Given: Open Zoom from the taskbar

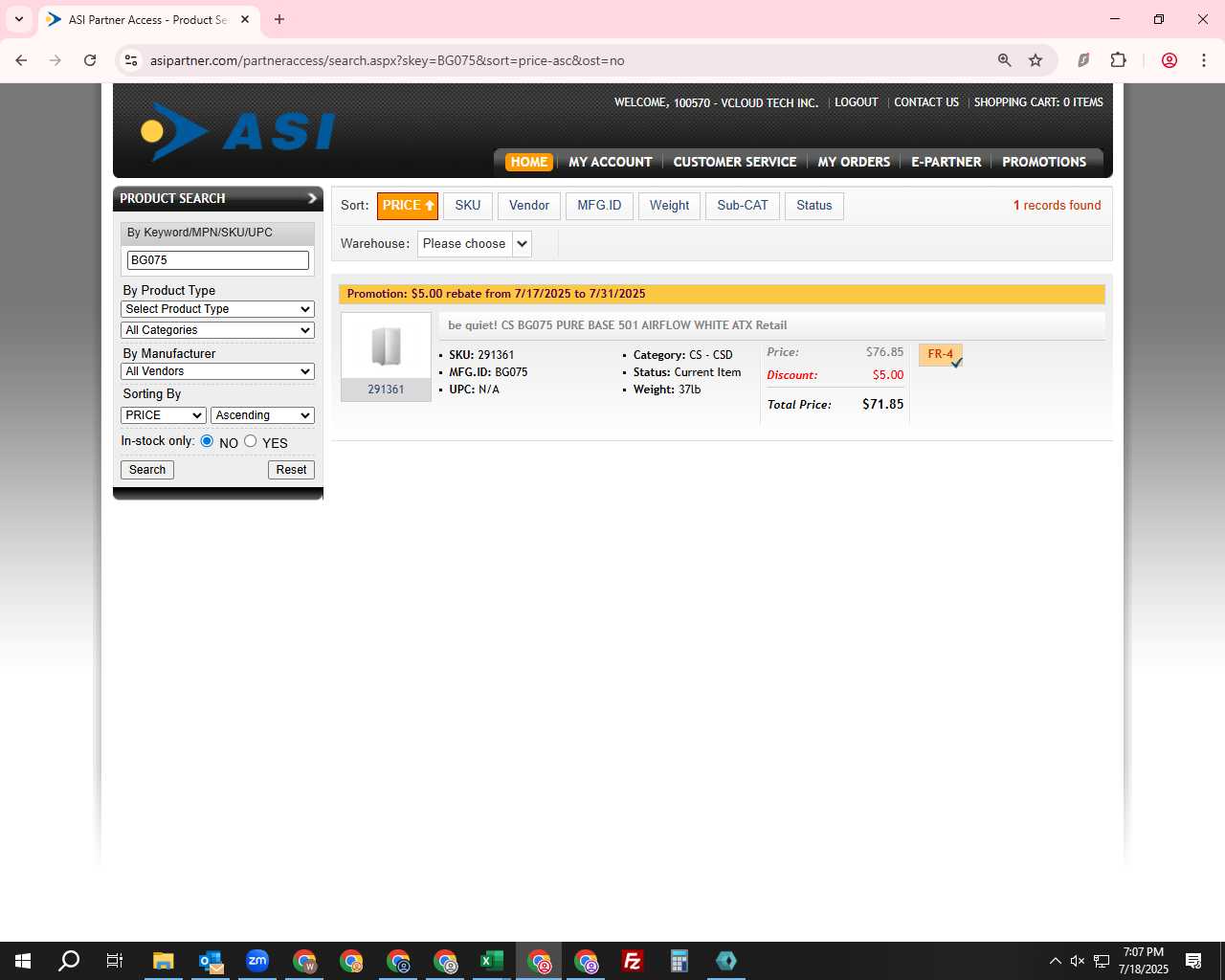Looking at the screenshot, I should point(257,961).
